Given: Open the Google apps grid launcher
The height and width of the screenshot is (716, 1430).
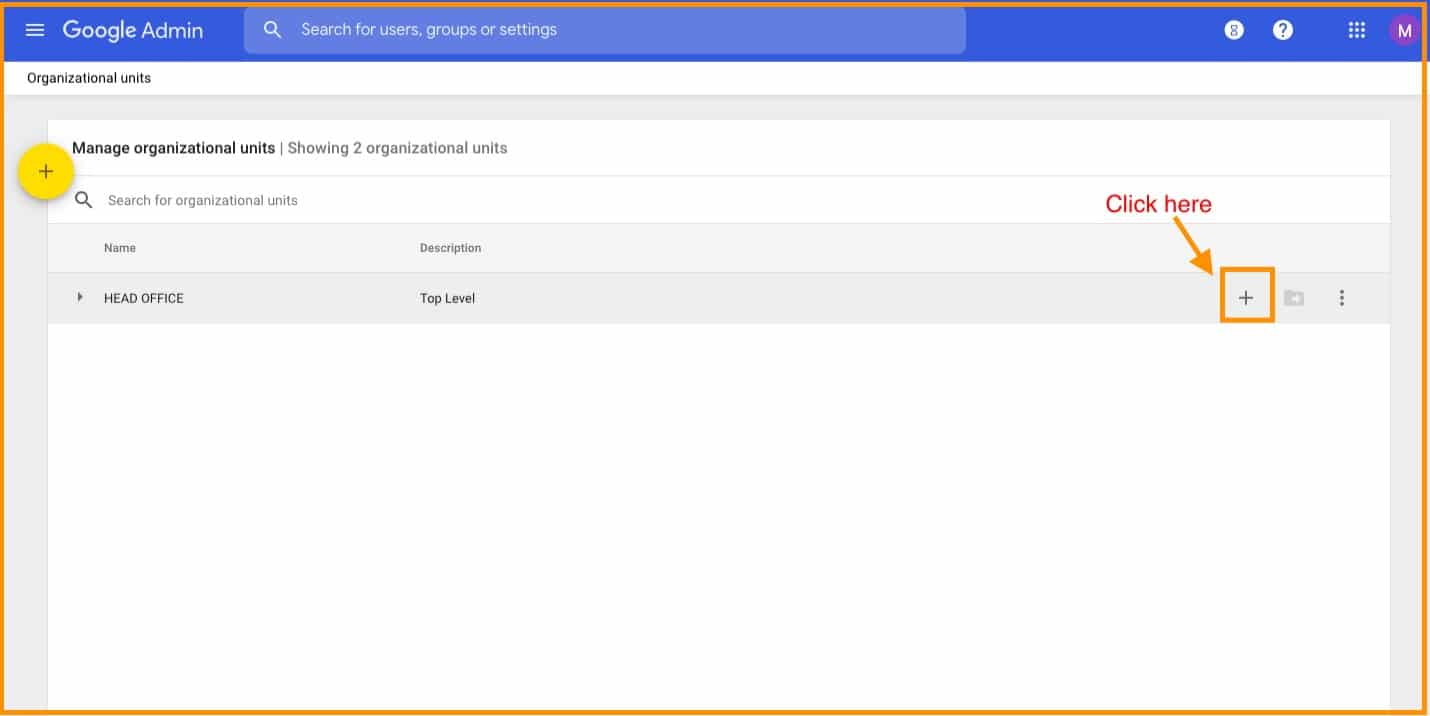Looking at the screenshot, I should point(1356,30).
